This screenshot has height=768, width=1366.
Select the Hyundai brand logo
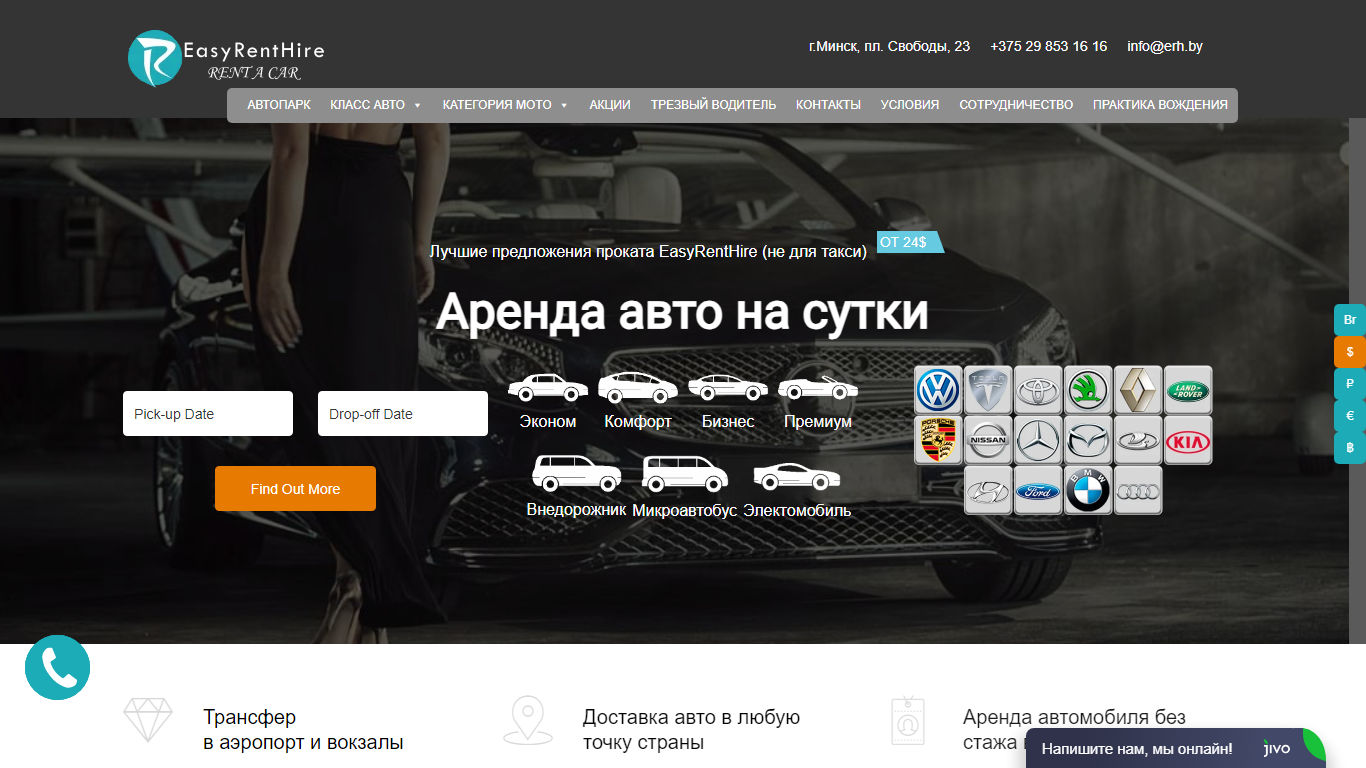pyautogui.click(x=988, y=490)
